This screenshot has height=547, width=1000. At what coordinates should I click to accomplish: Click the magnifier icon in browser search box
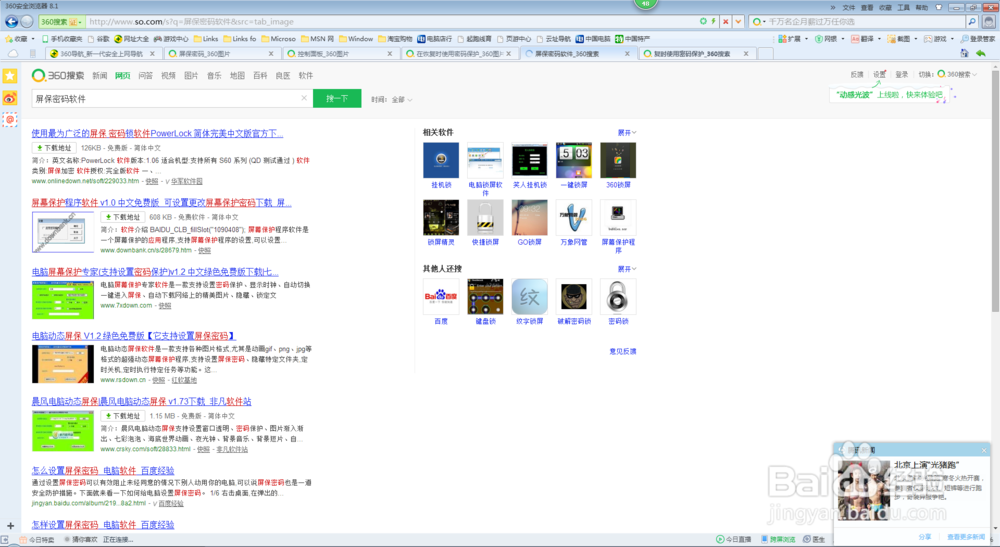972,22
